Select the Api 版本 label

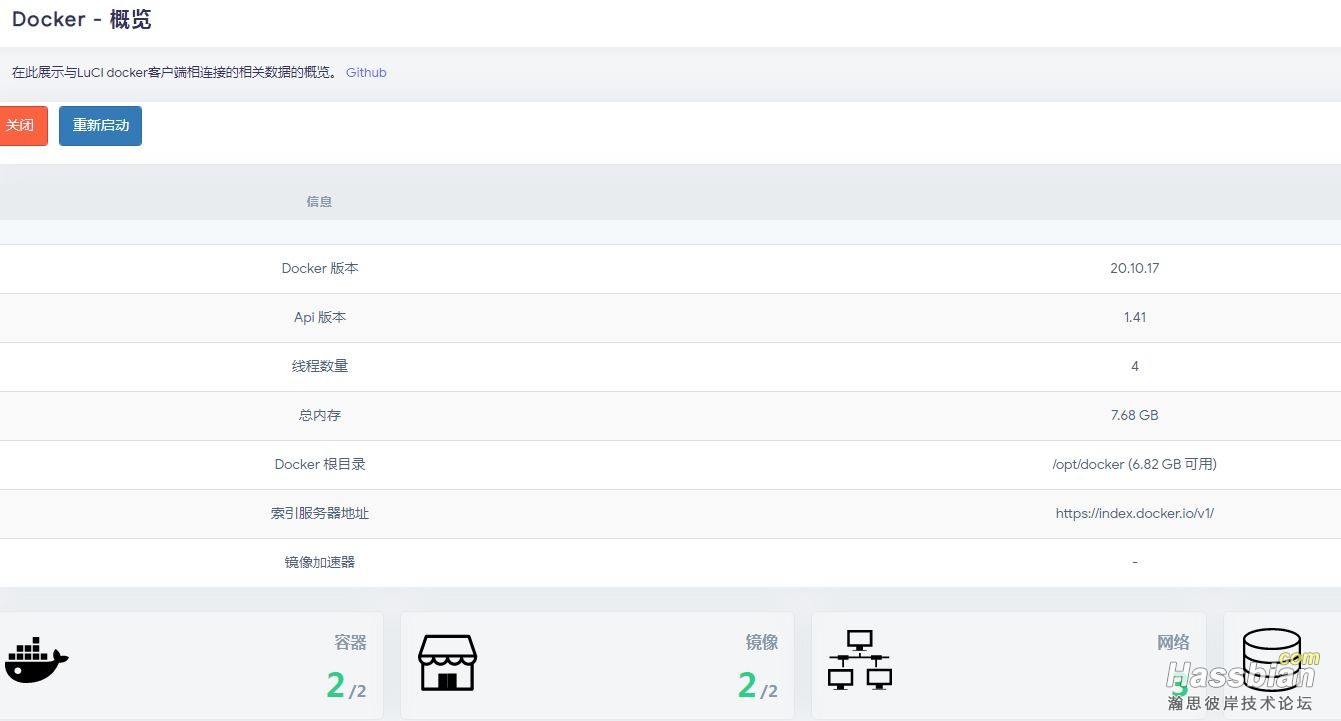pyautogui.click(x=320, y=318)
